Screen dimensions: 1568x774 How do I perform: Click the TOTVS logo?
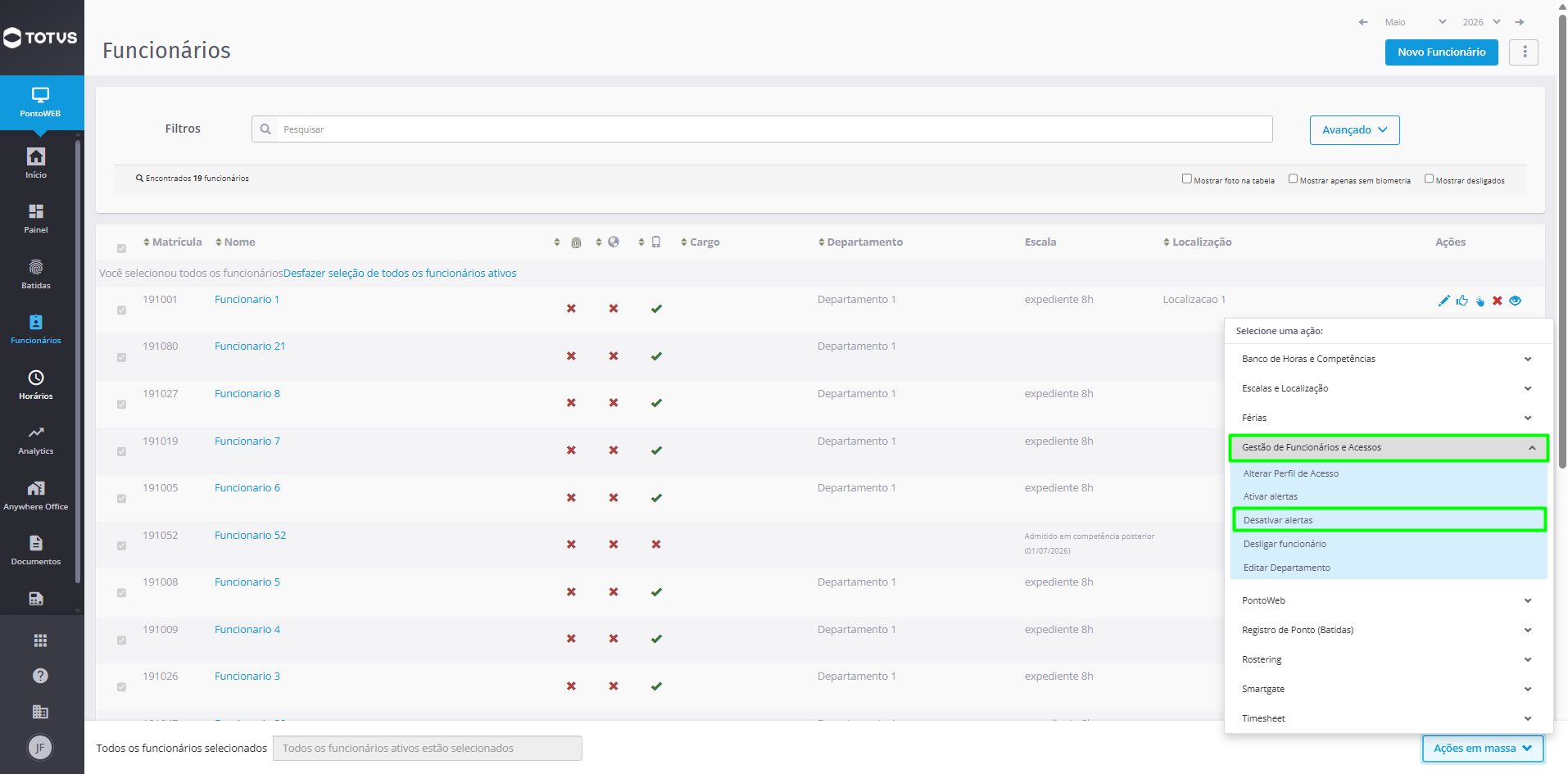click(40, 38)
